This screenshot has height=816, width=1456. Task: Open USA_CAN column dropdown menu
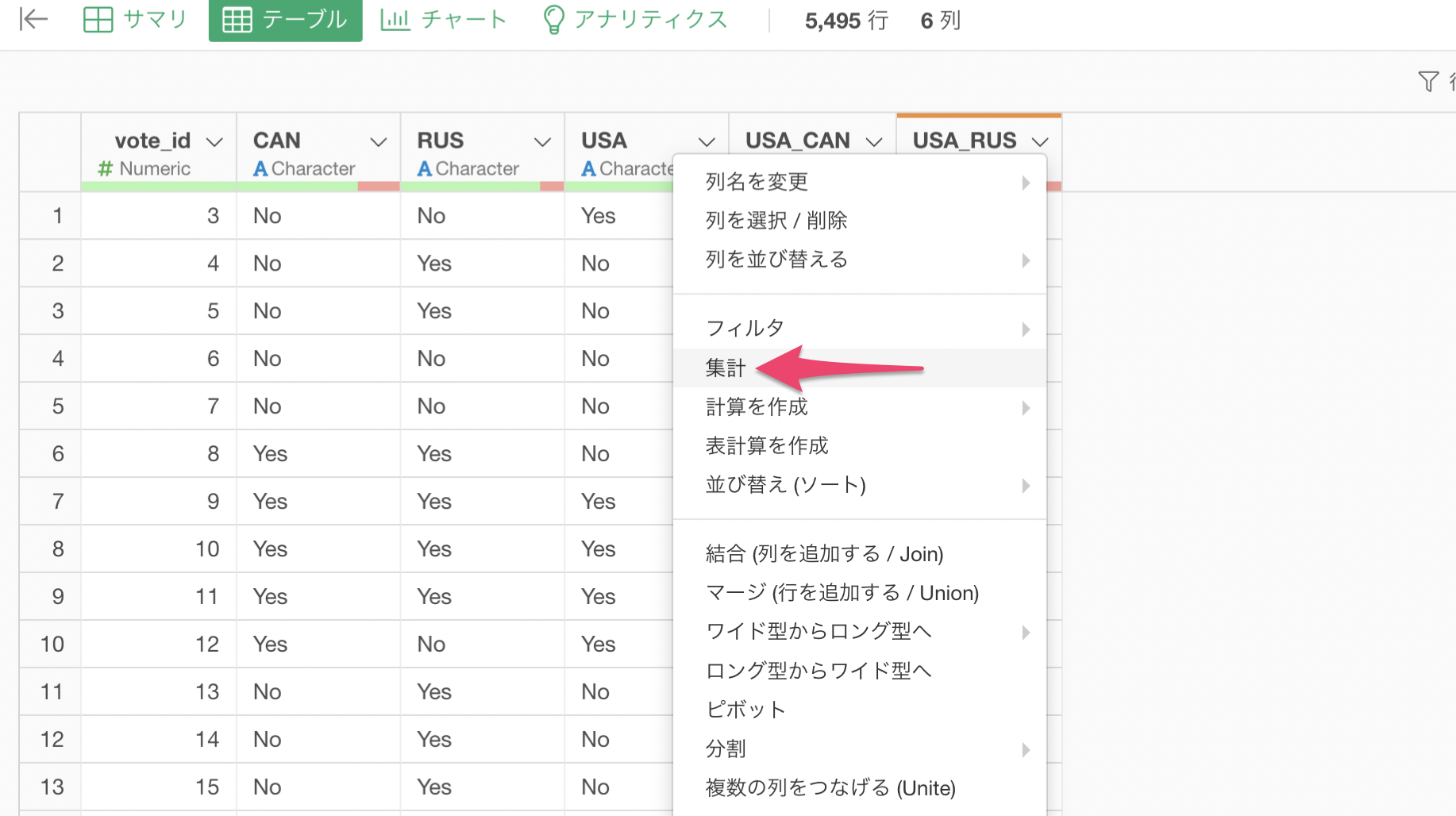[x=874, y=142]
